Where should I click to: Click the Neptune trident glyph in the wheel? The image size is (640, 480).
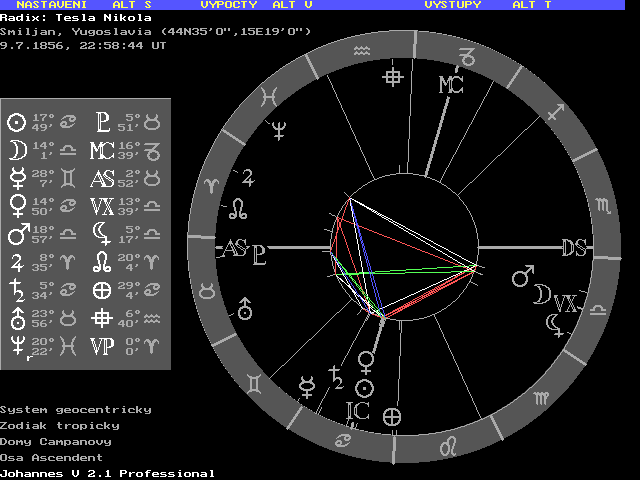click(x=281, y=128)
